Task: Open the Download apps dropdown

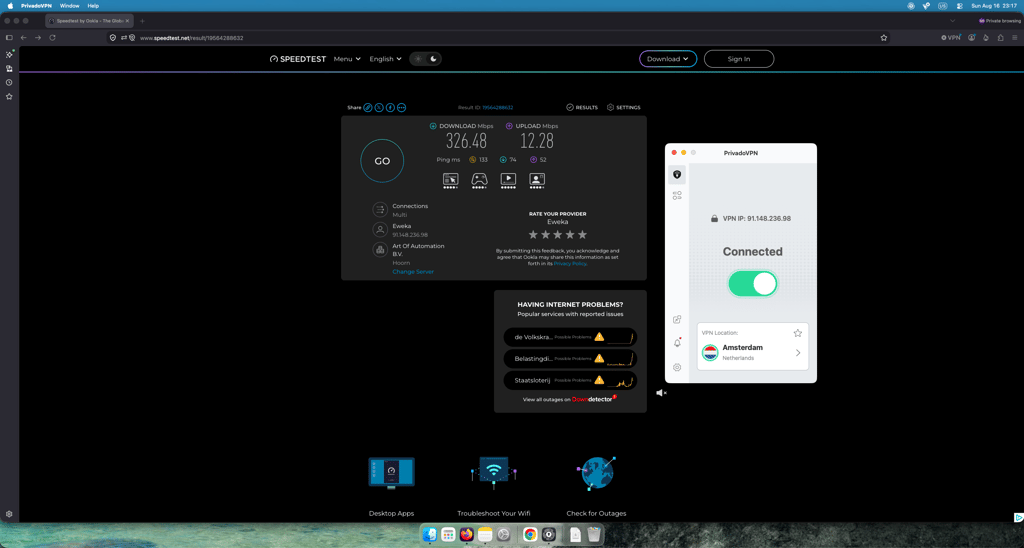Action: coord(667,59)
